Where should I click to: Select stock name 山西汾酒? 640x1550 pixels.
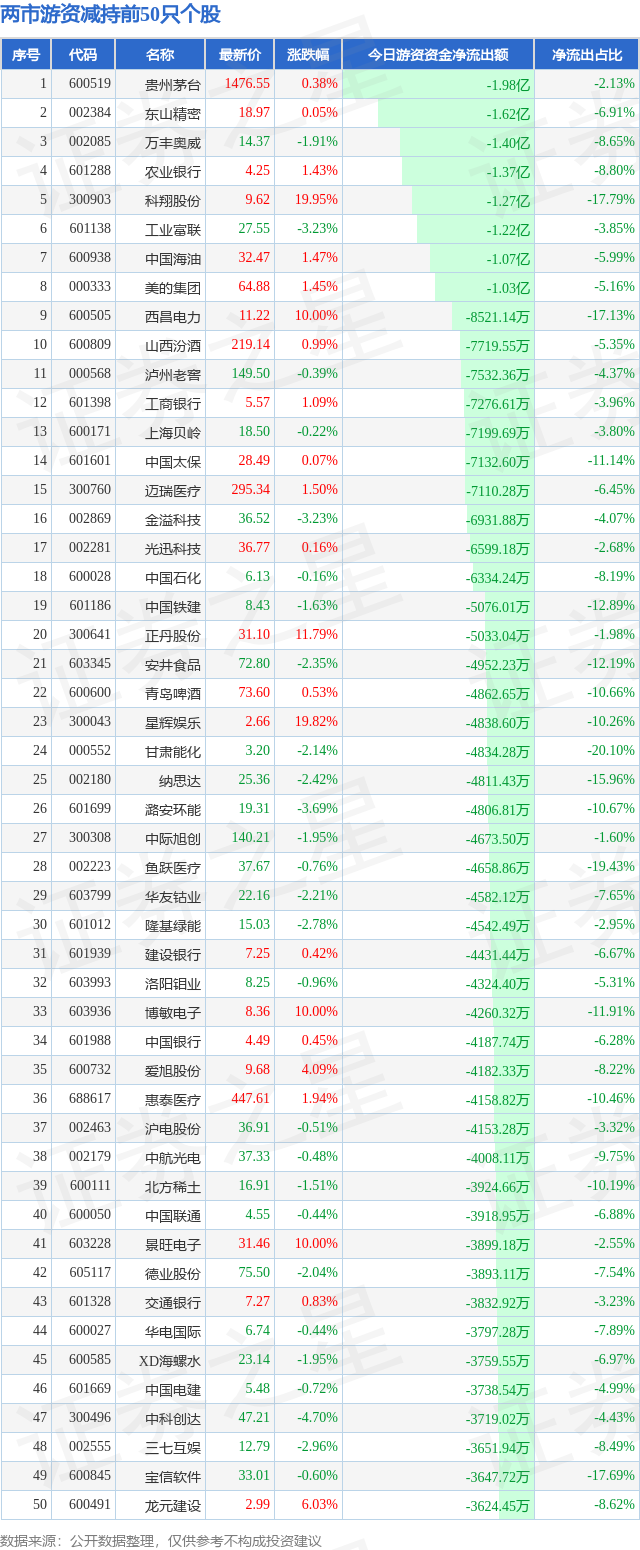173,345
